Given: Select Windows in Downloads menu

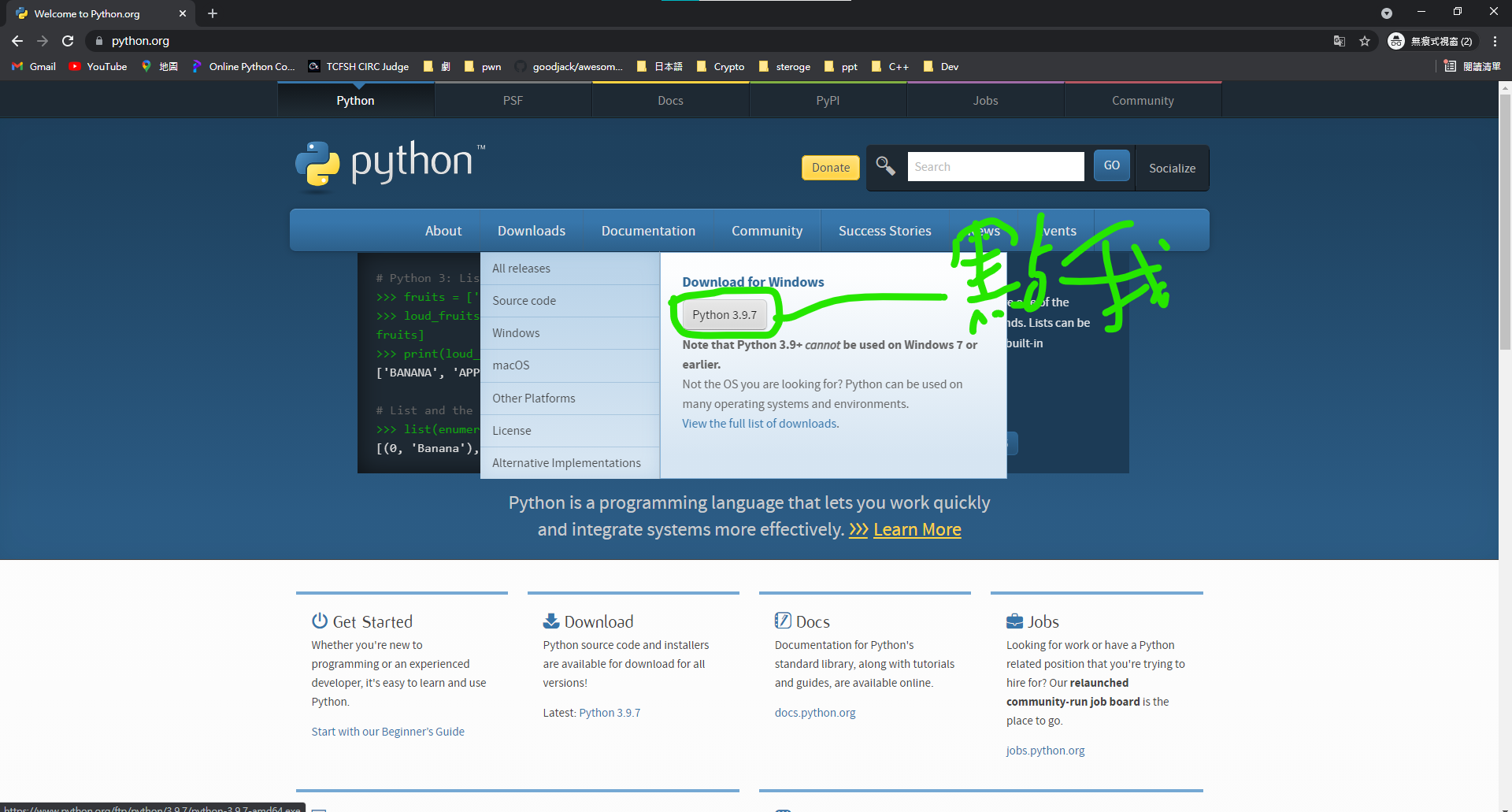Looking at the screenshot, I should point(570,333).
